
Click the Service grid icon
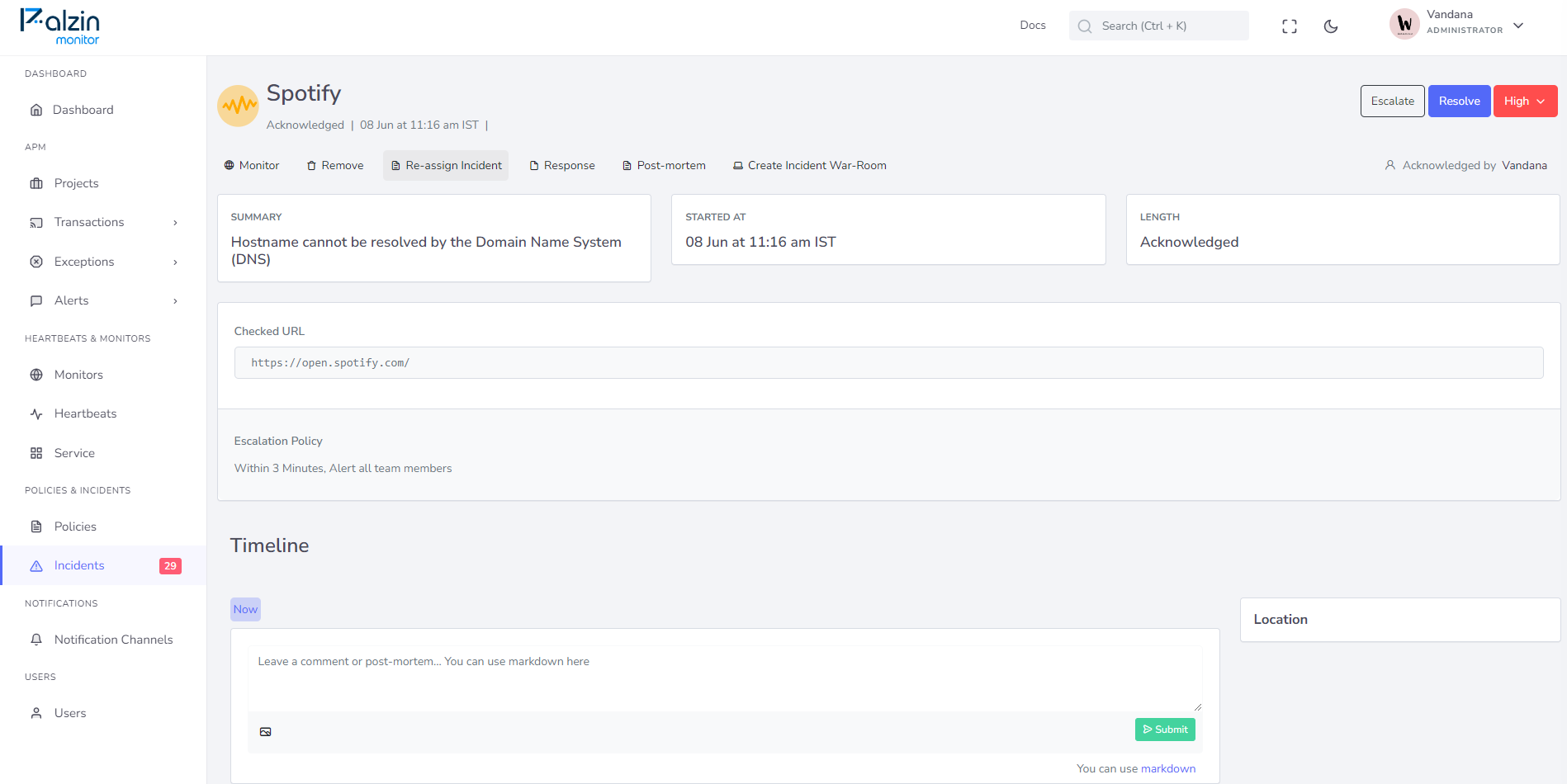point(36,453)
